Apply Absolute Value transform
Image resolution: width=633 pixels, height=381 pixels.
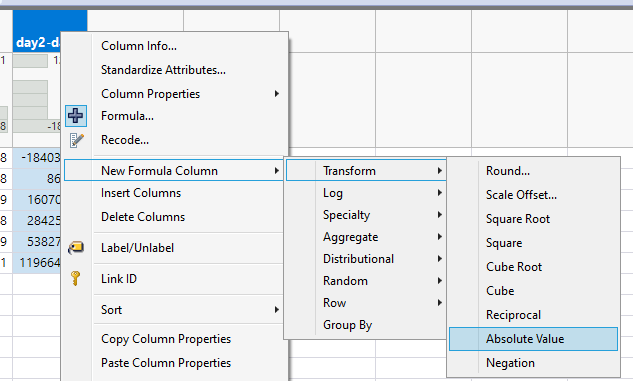pyautogui.click(x=533, y=339)
